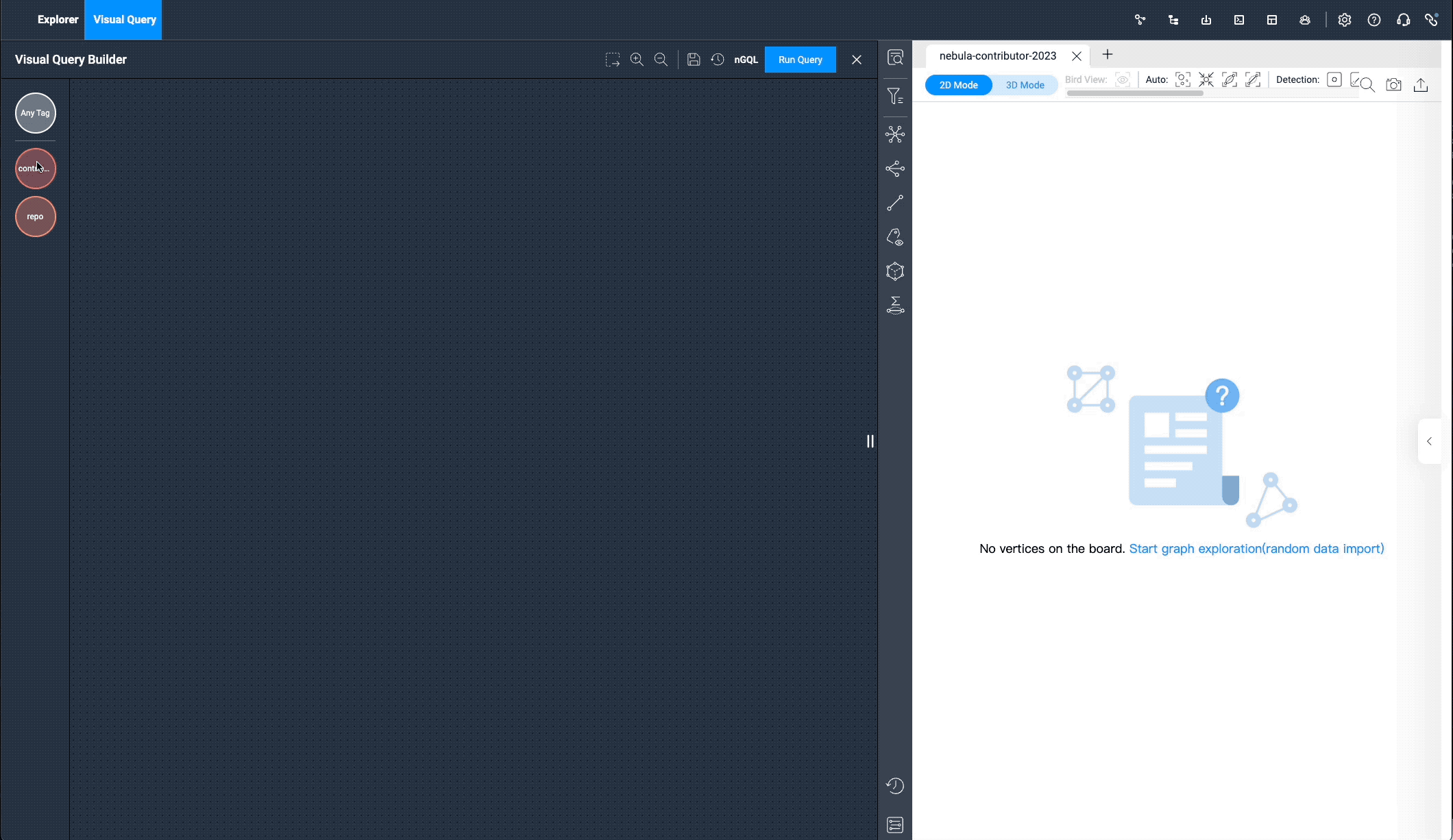
Task: Open the query history clock icon
Action: (718, 60)
